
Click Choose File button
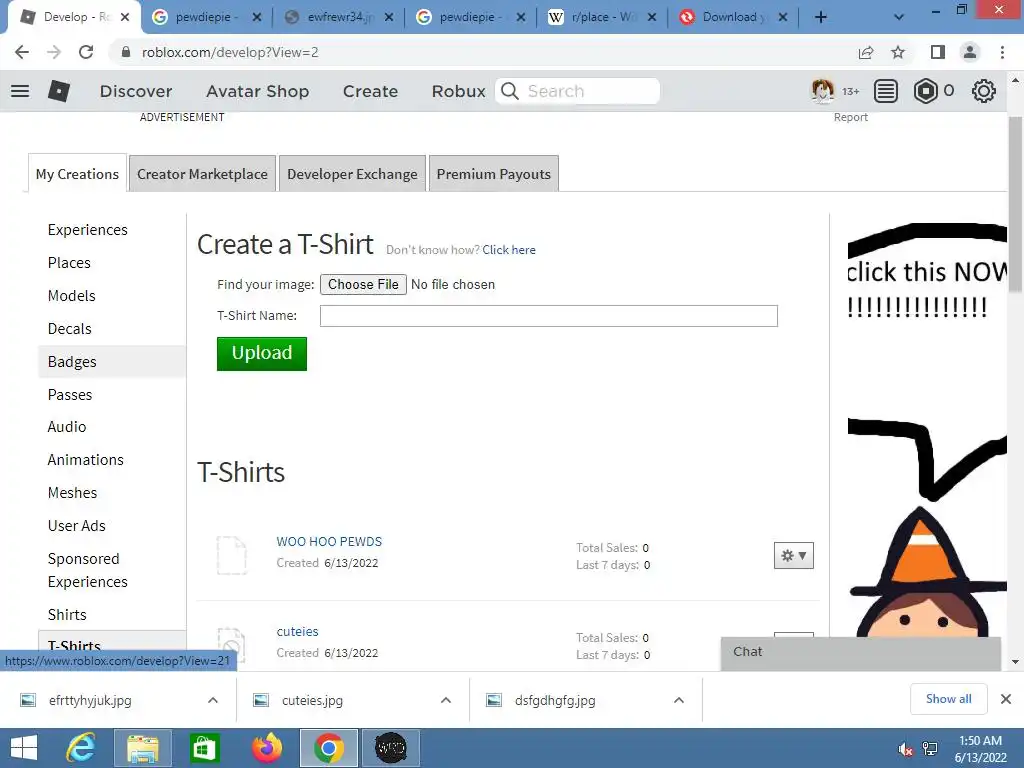click(363, 284)
